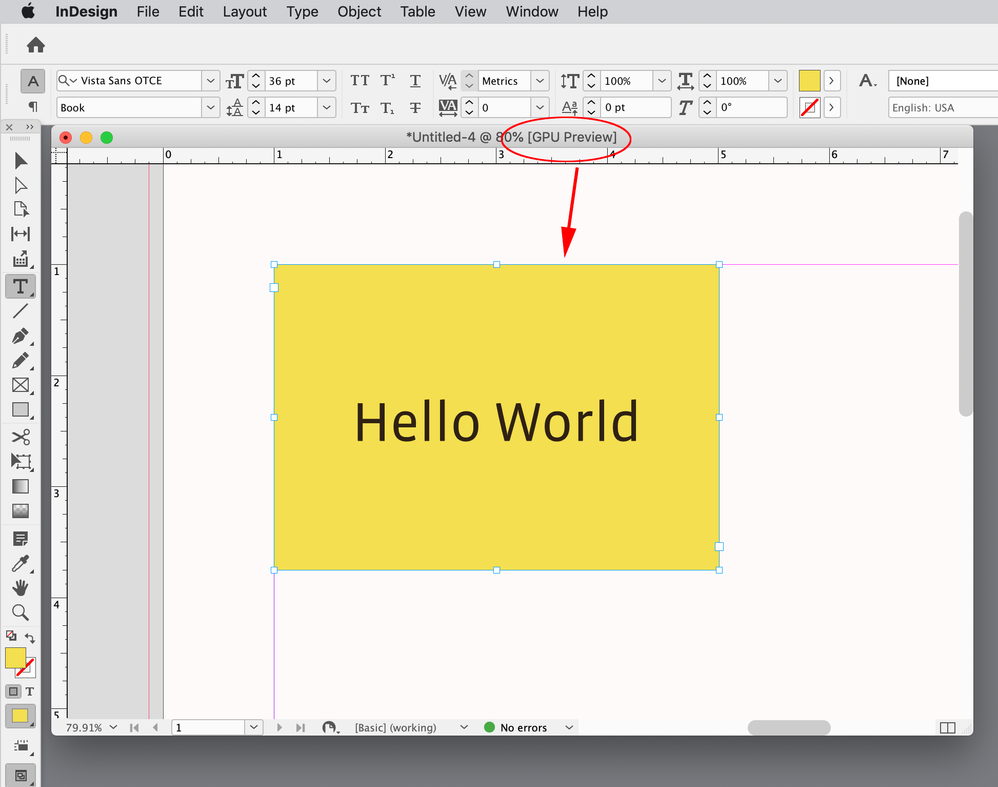Click the yellow fill color swatch
The image size is (998, 787).
pyautogui.click(x=808, y=80)
